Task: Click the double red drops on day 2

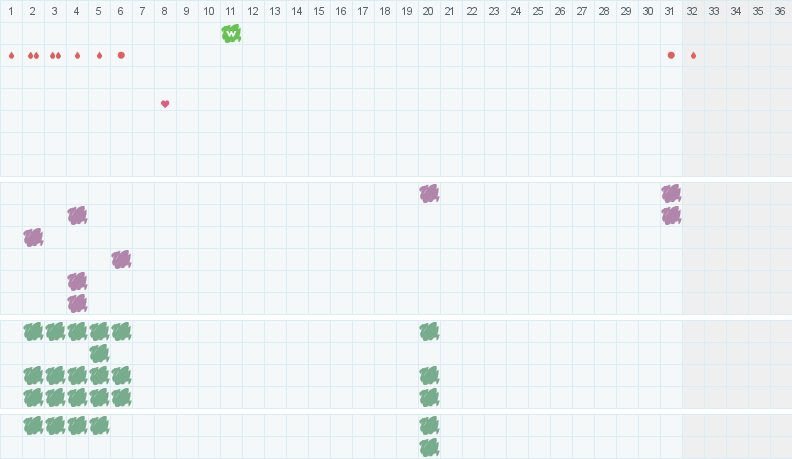Action: point(33,55)
